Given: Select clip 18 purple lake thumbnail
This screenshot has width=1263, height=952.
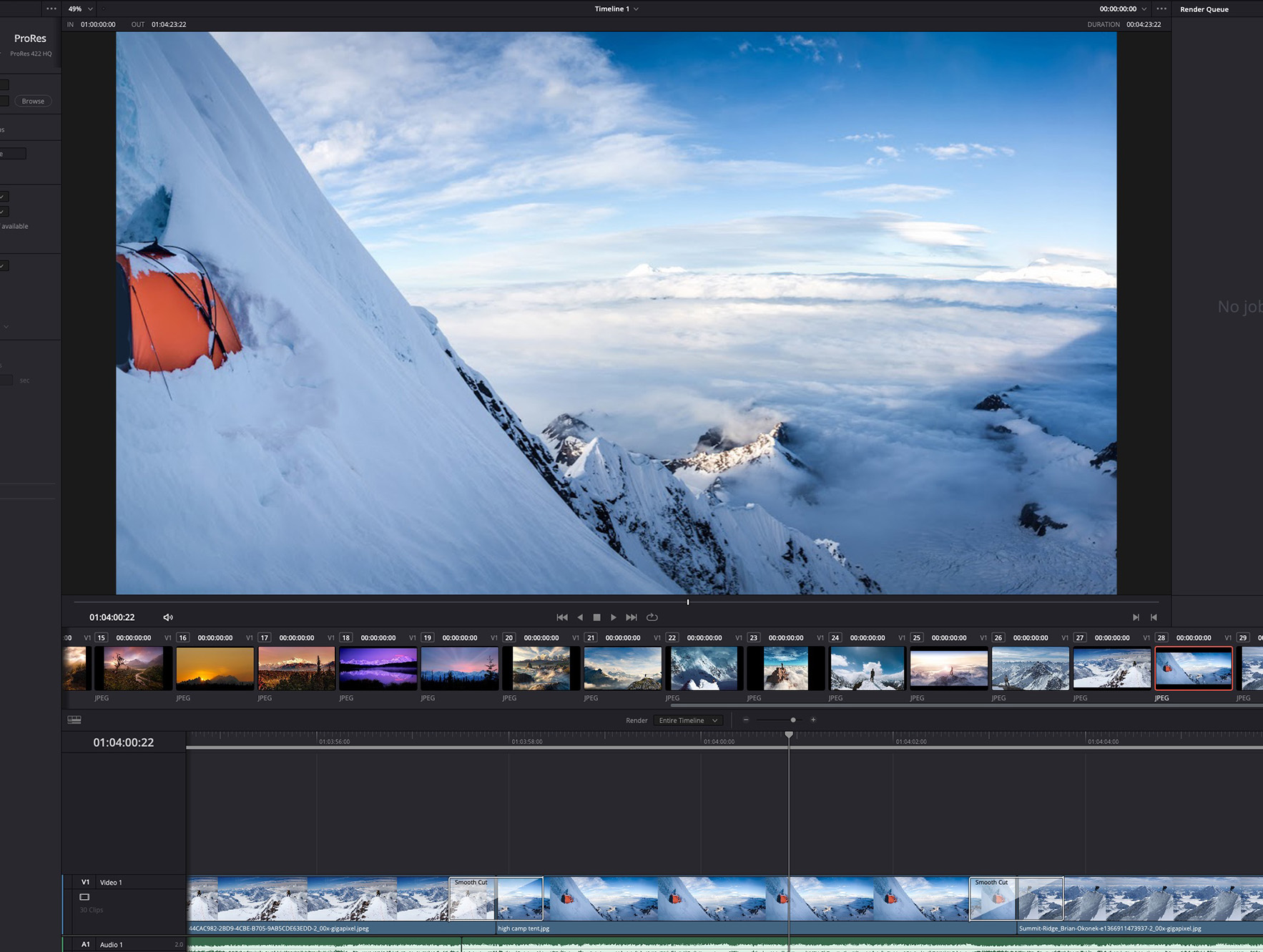Looking at the screenshot, I should coord(378,669).
